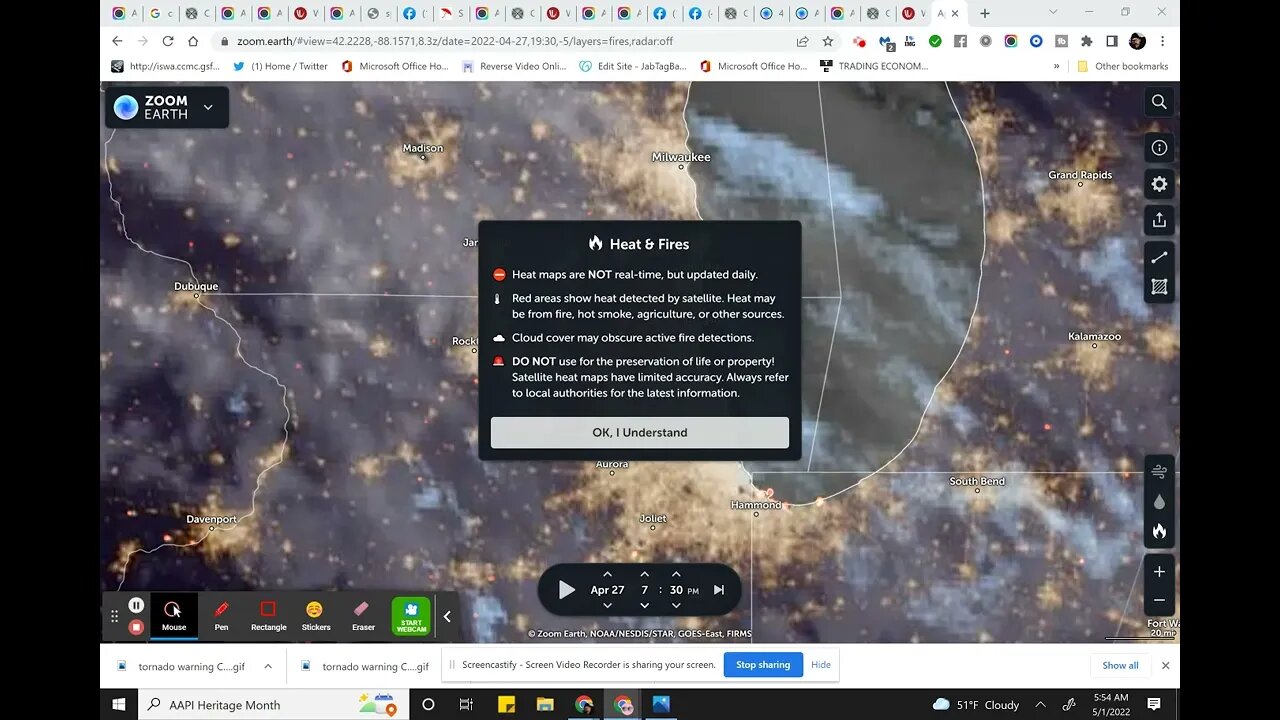
Task: Reload the current page
Action: [168, 41]
